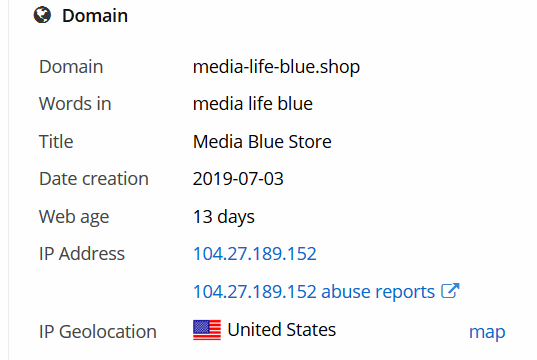Click the 13 days web age value
The width and height of the screenshot is (537, 360).
pyautogui.click(x=224, y=217)
